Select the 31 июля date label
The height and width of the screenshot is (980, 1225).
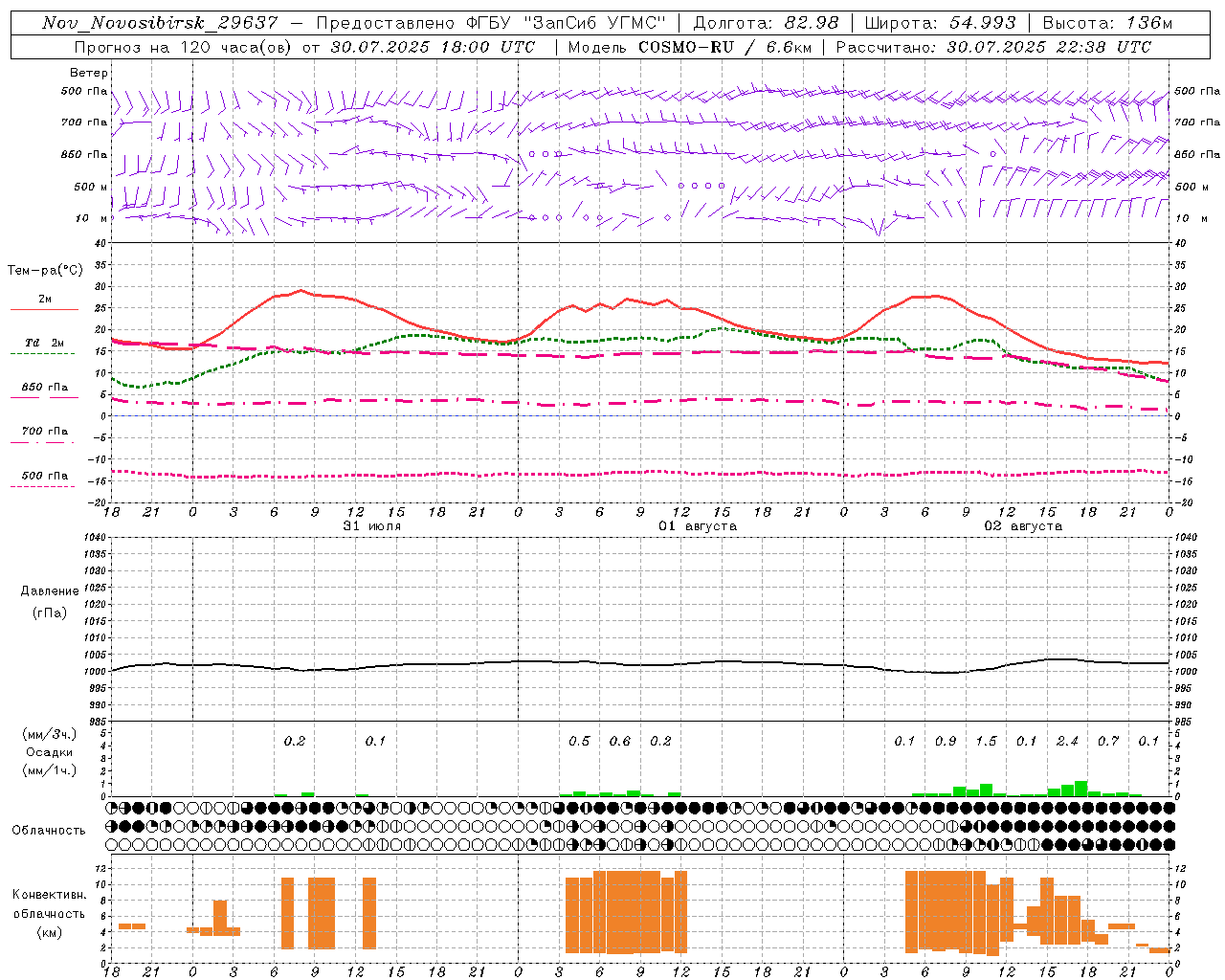371,526
